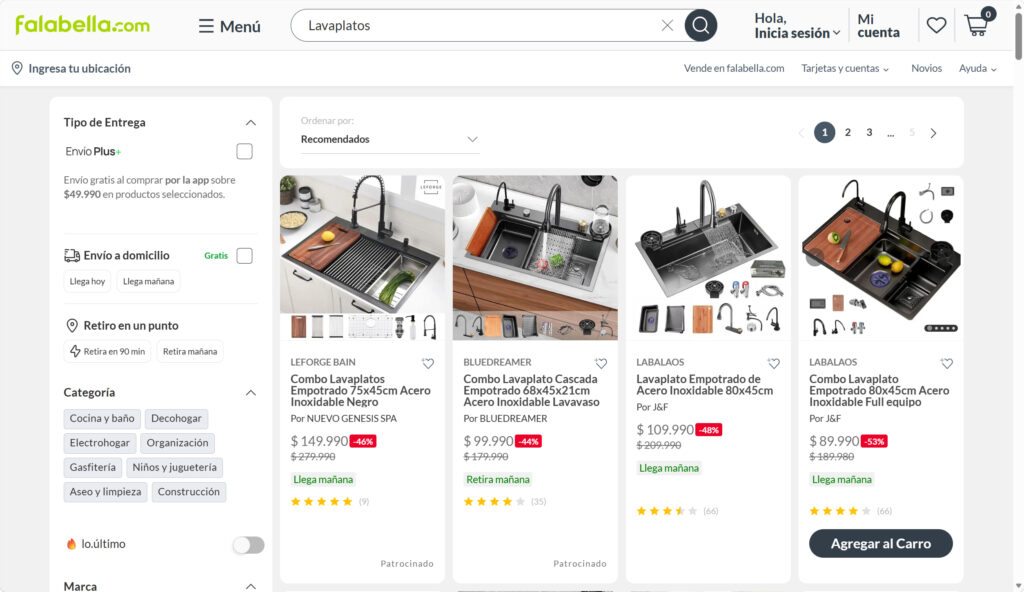This screenshot has height=592, width=1024.
Task: Filter by Aseo y limpieza category
Action: [x=105, y=491]
